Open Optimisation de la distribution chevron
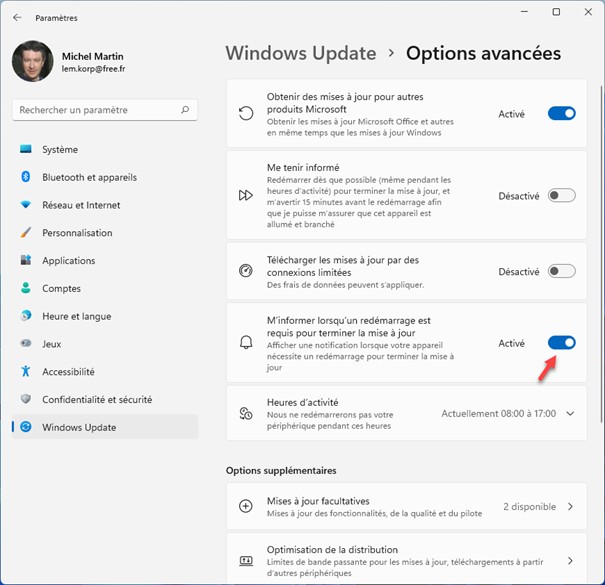 (570, 561)
